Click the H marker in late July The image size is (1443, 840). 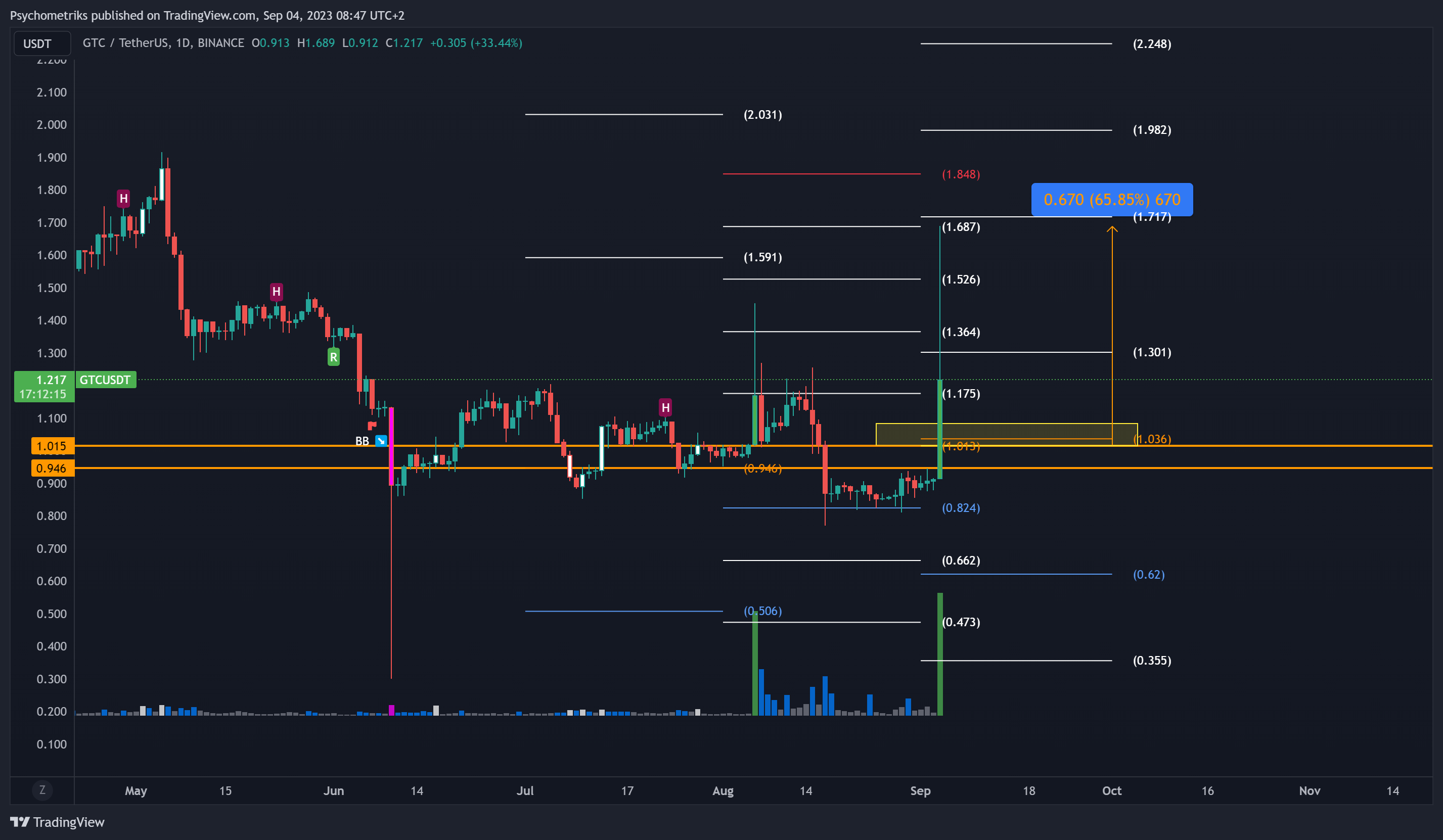665,408
